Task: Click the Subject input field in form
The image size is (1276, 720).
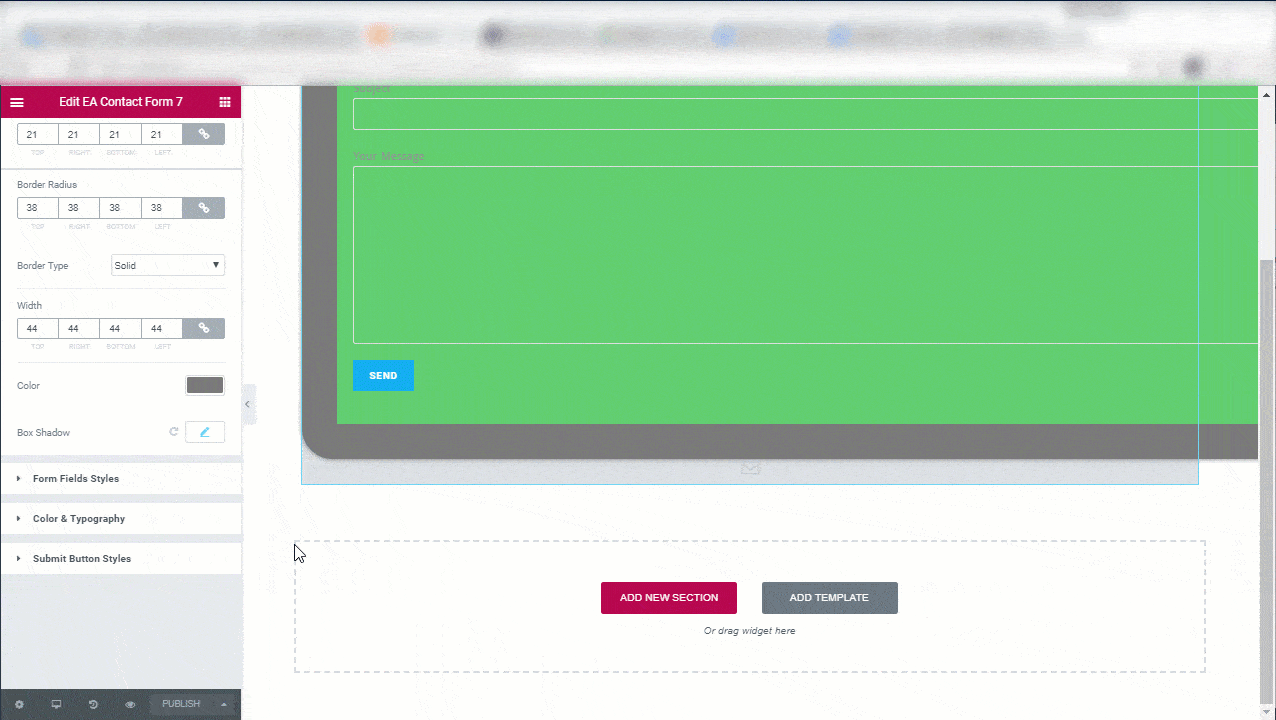Action: tap(805, 114)
